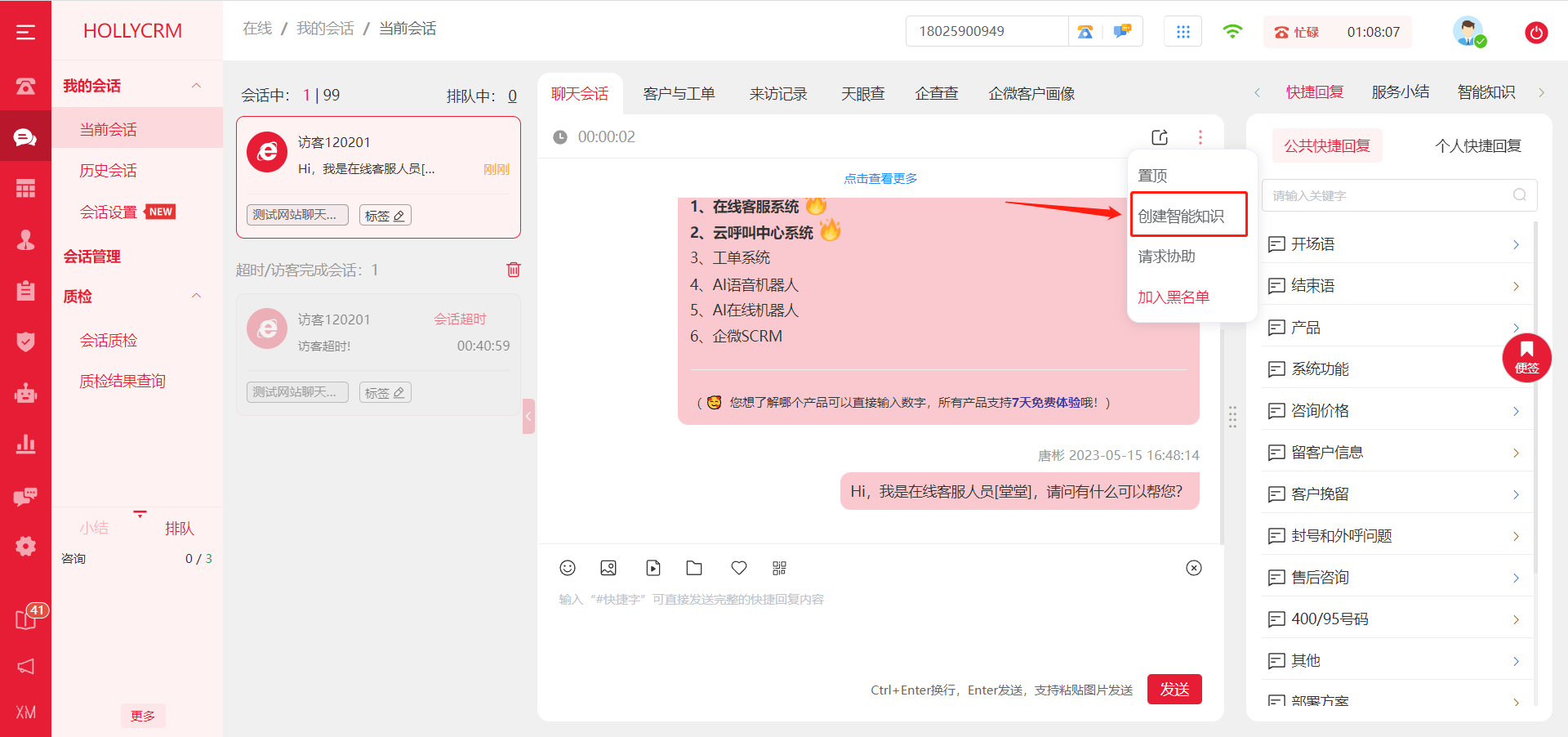Open the megaphone sidebar icon
The image size is (1568, 737).
pyautogui.click(x=25, y=666)
